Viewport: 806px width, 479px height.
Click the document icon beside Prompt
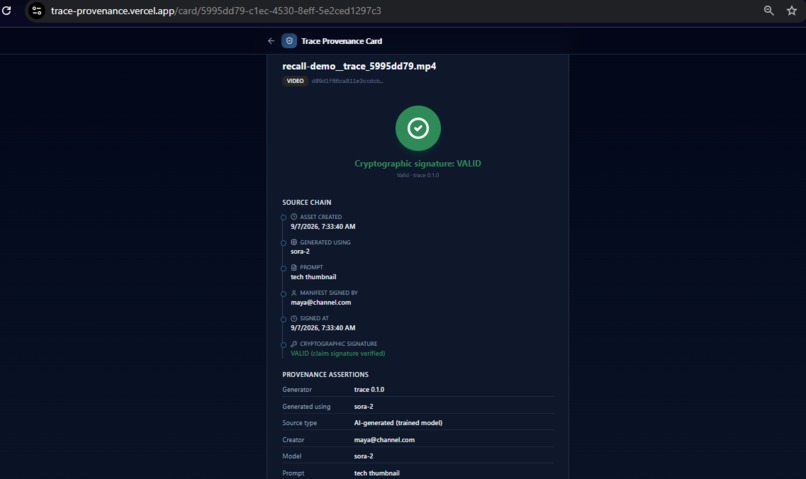pyautogui.click(x=294, y=267)
